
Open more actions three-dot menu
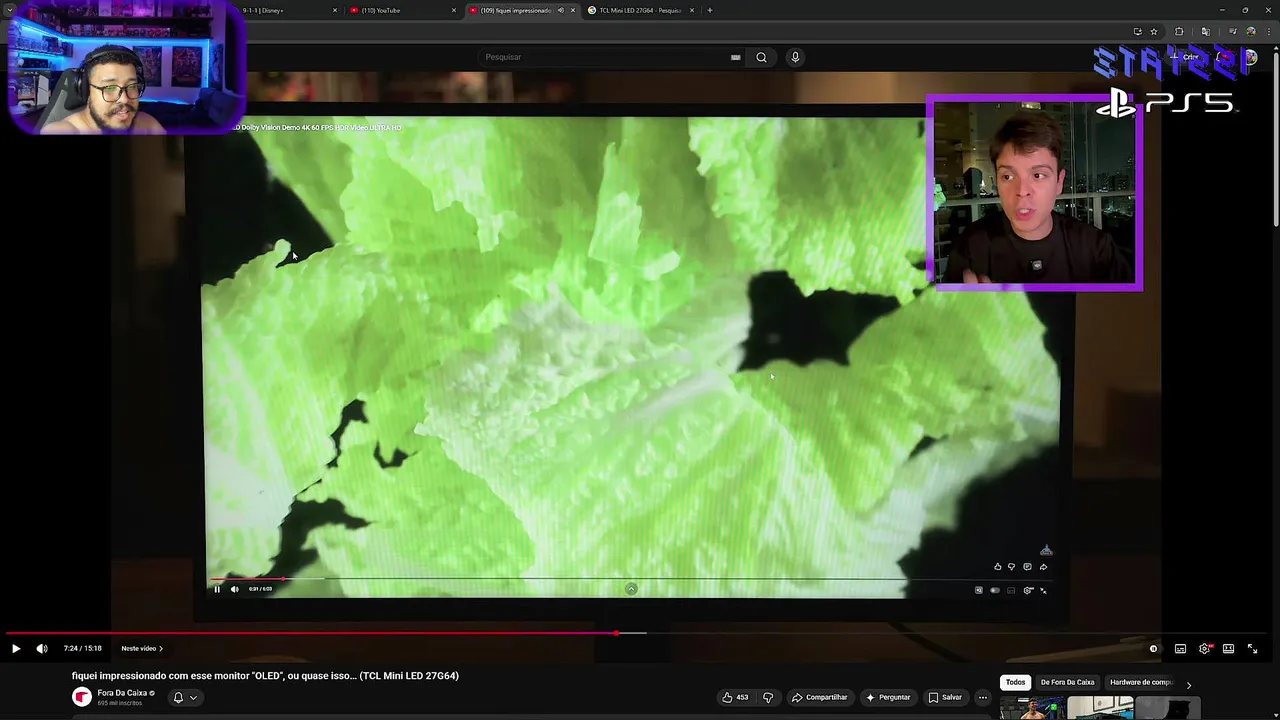pyautogui.click(x=983, y=697)
